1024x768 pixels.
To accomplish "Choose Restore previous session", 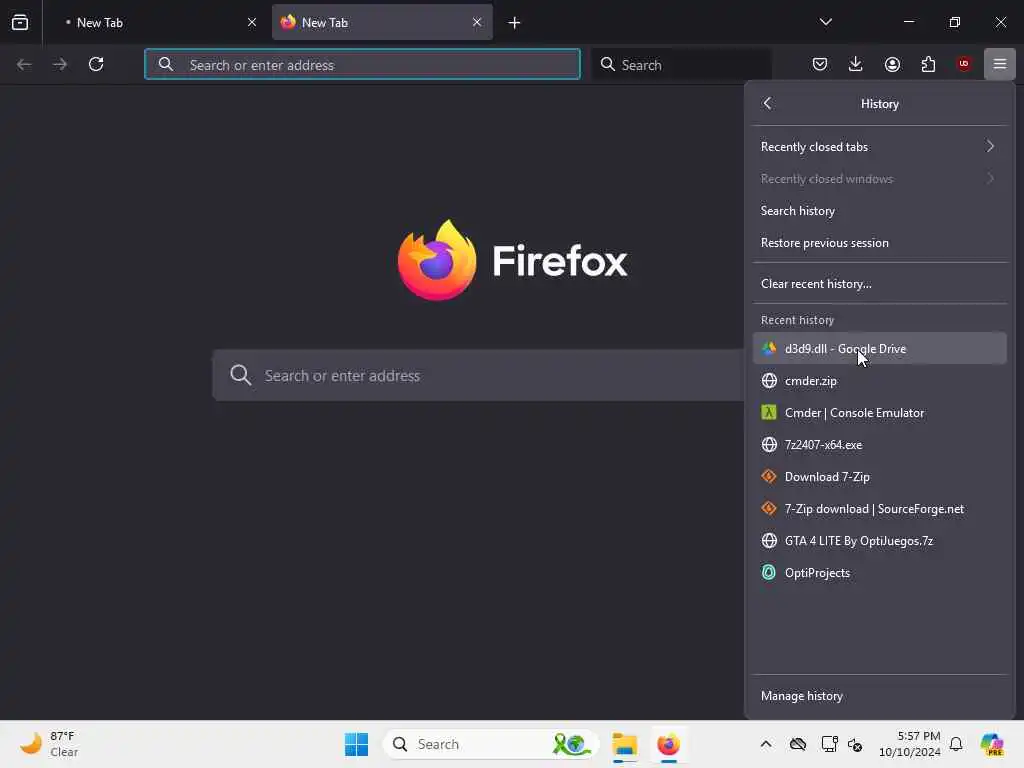I will click(879, 243).
